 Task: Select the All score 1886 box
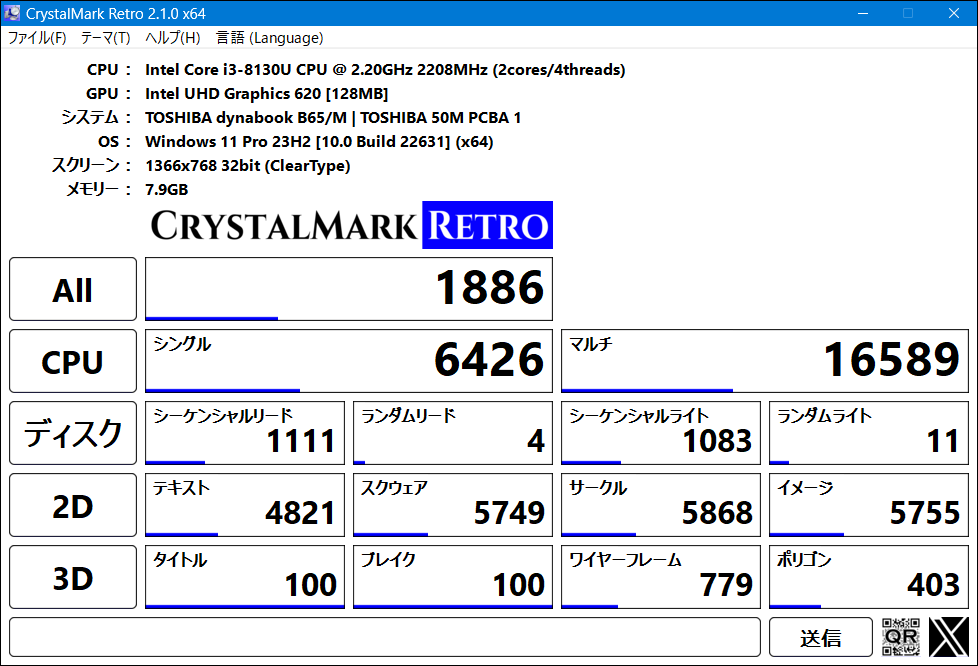click(349, 289)
